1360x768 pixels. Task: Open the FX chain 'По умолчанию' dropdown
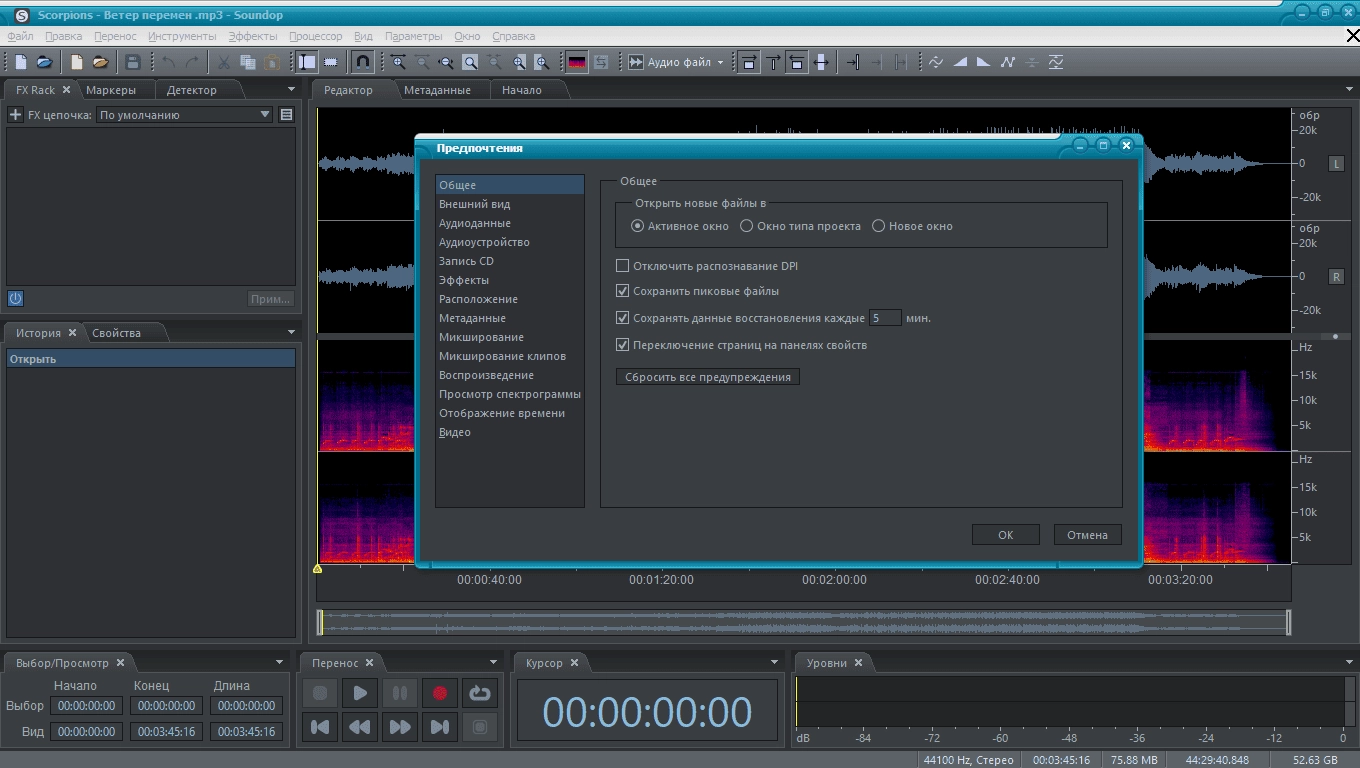pyautogui.click(x=184, y=115)
